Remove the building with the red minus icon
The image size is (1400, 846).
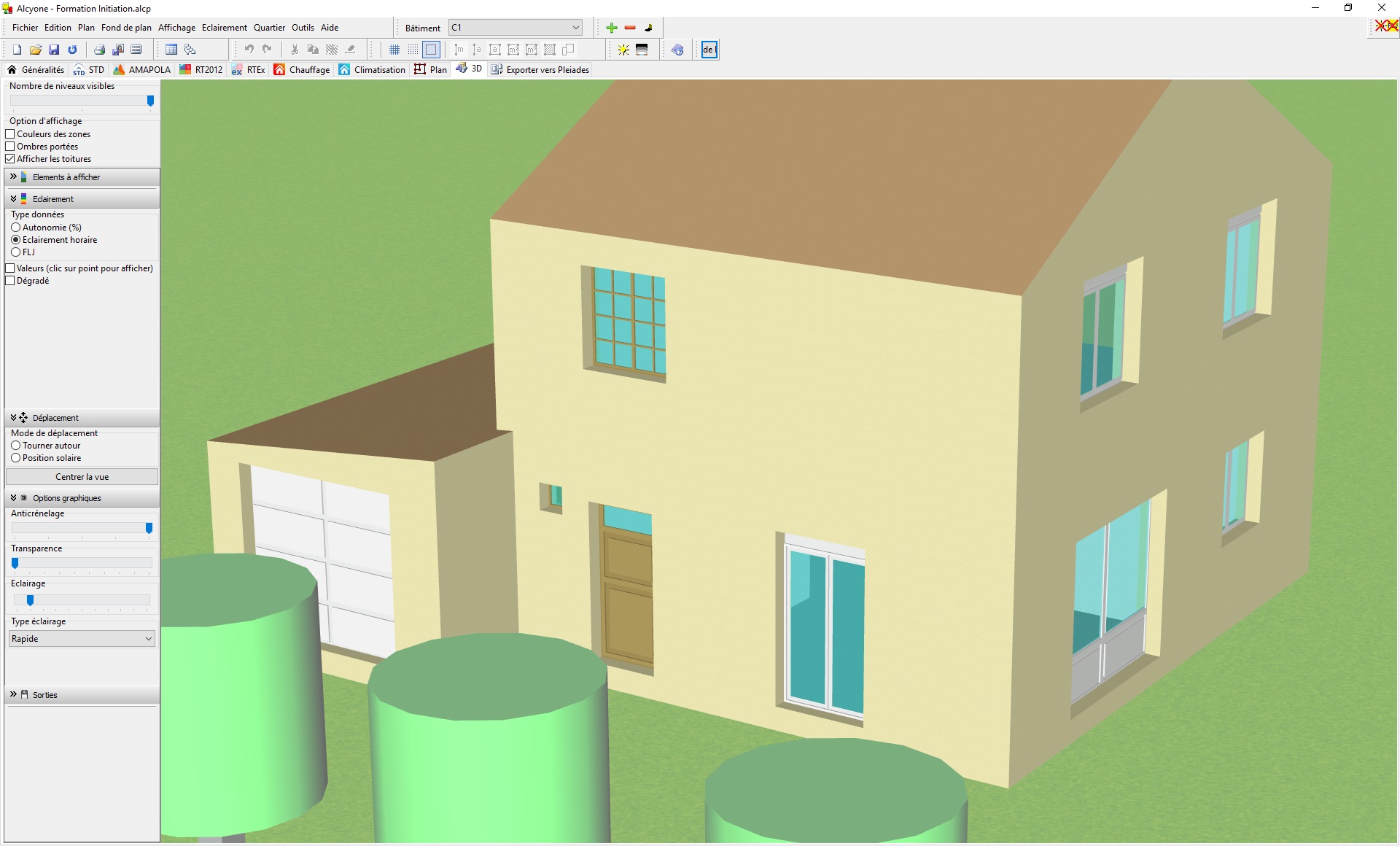click(x=630, y=28)
